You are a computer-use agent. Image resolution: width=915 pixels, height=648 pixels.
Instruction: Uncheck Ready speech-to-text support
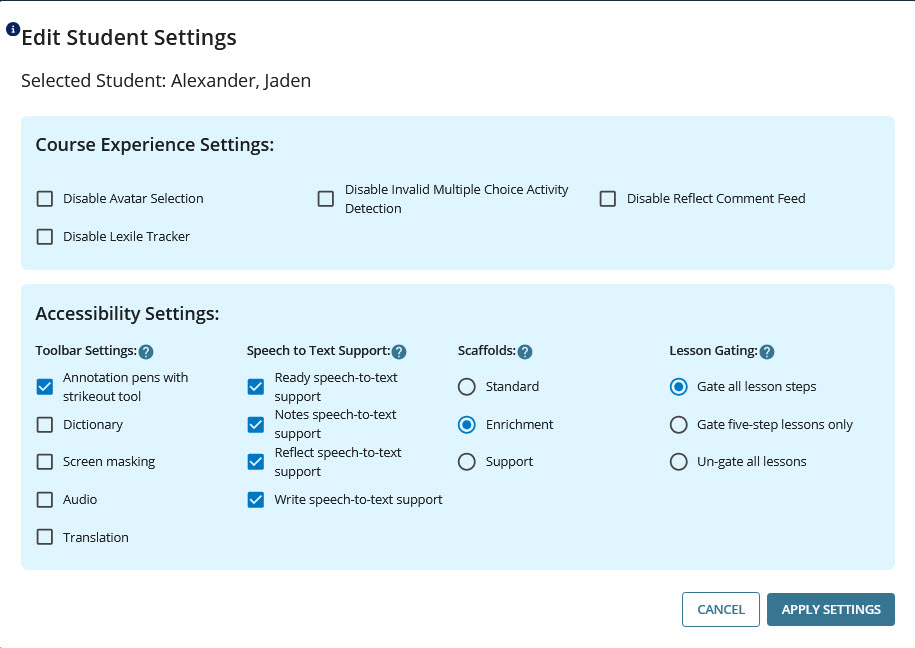tap(256, 387)
